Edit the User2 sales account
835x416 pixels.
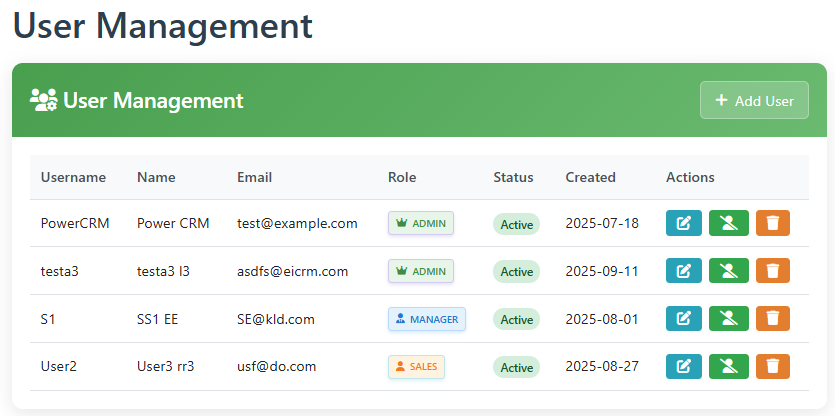(x=684, y=367)
